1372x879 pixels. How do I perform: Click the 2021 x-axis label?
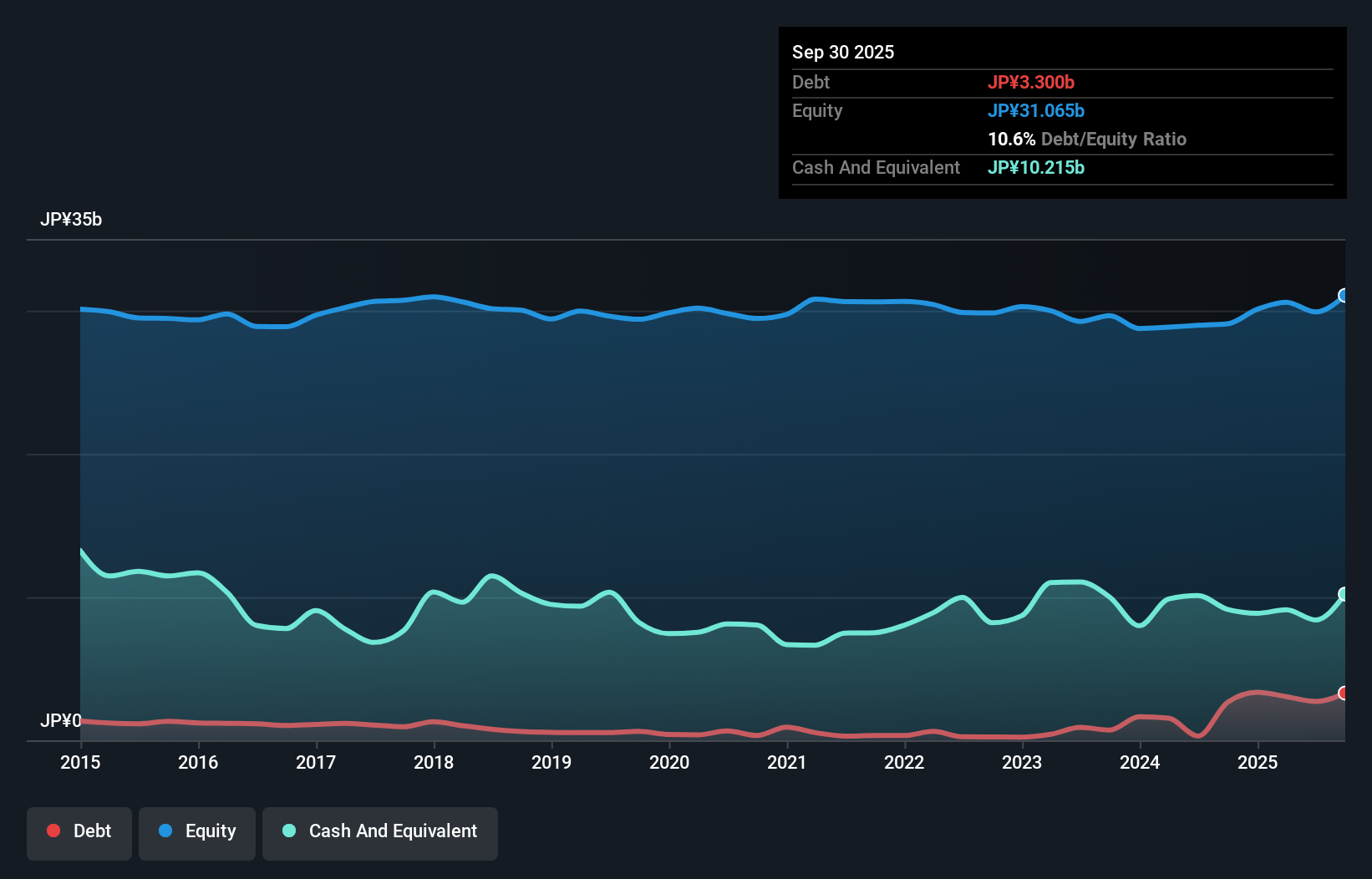[787, 762]
